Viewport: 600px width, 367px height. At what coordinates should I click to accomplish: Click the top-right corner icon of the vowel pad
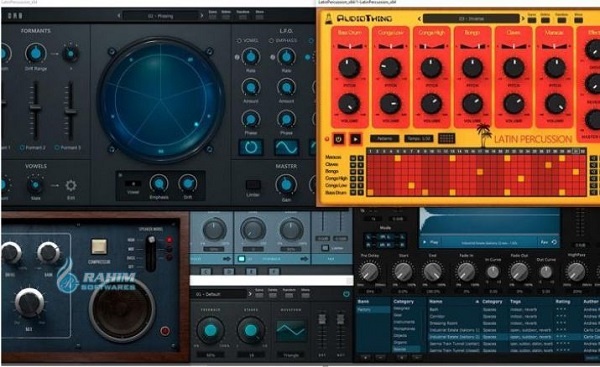210,51
